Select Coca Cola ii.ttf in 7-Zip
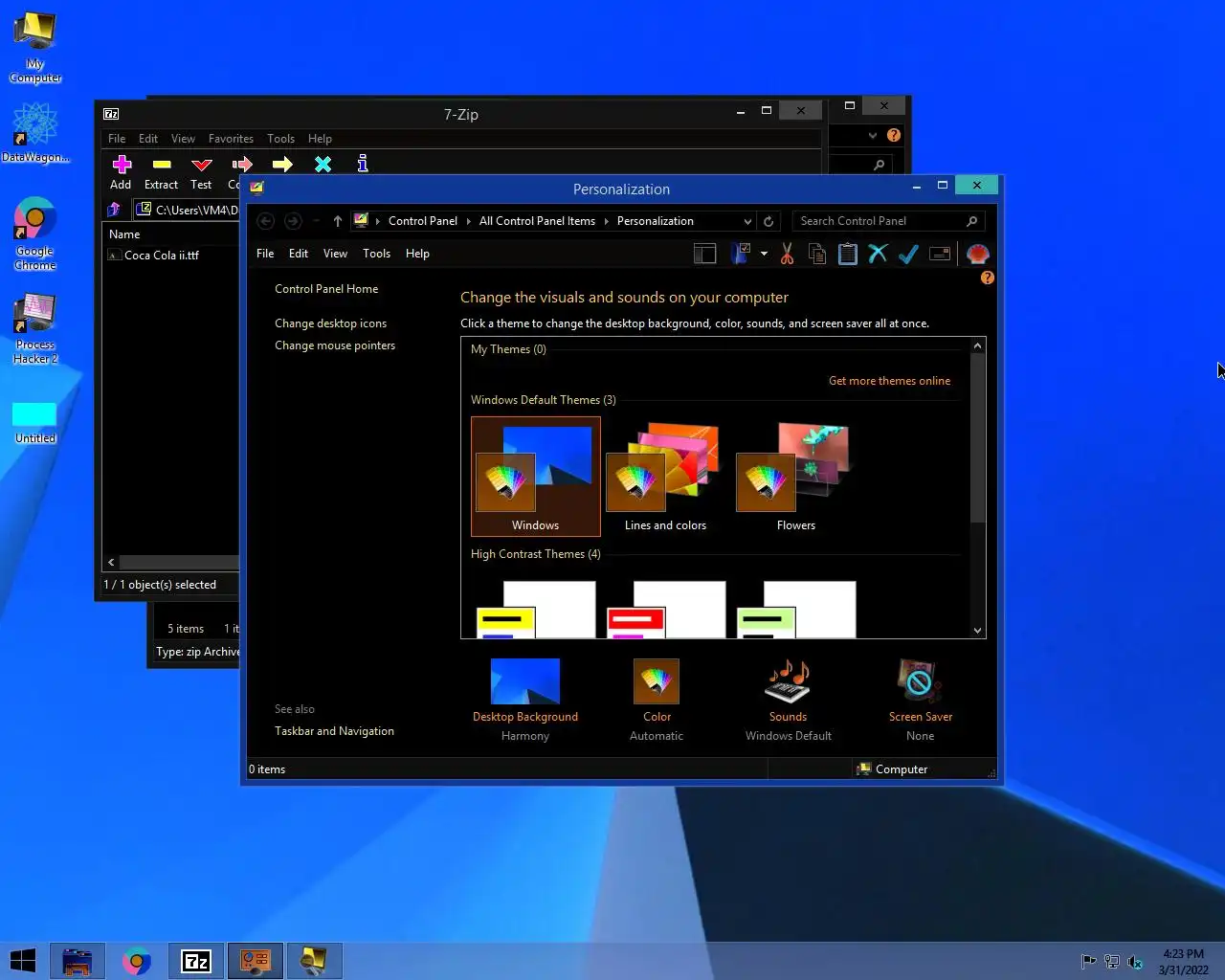This screenshot has width=1225, height=980. (x=162, y=256)
